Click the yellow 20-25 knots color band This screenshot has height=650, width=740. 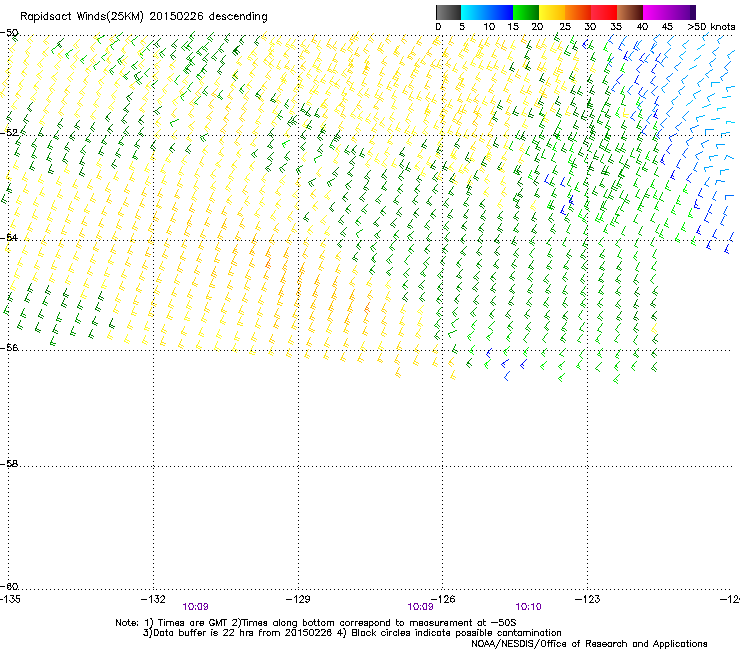tap(552, 12)
